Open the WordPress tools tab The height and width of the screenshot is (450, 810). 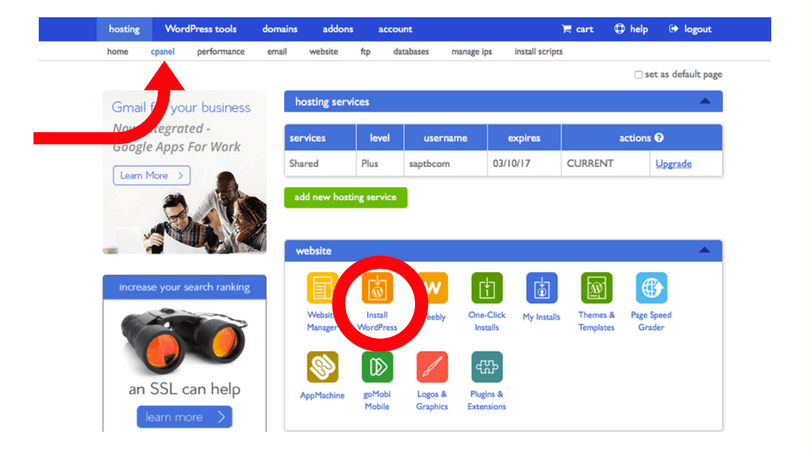[x=200, y=29]
